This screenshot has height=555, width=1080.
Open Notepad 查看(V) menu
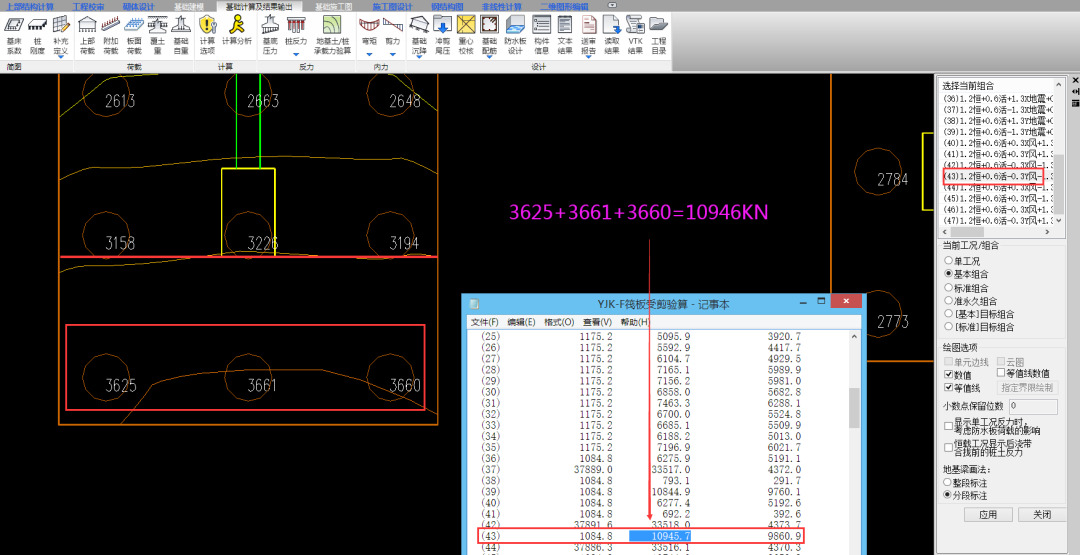tap(597, 322)
